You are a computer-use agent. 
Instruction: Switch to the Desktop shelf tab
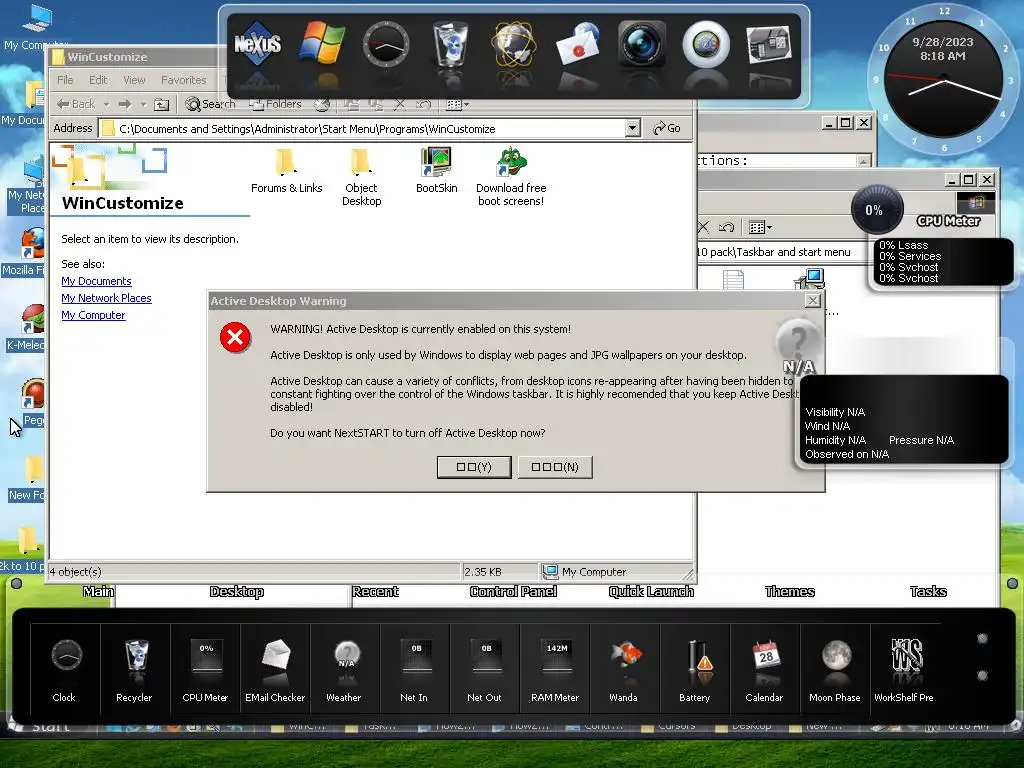click(236, 592)
